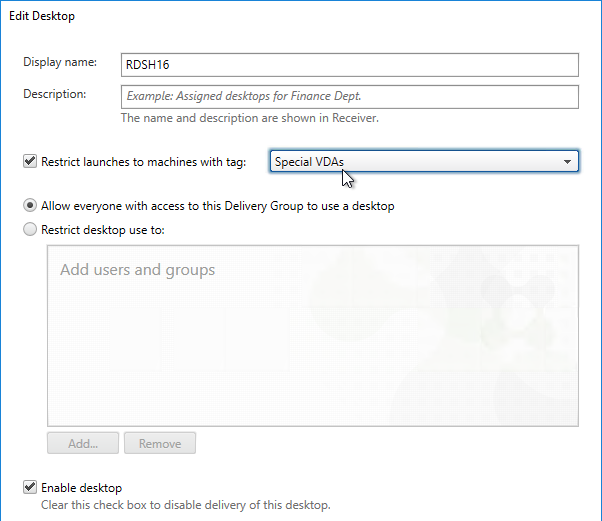
Task: Click the Display name field containing RDSH16
Action: [348, 64]
